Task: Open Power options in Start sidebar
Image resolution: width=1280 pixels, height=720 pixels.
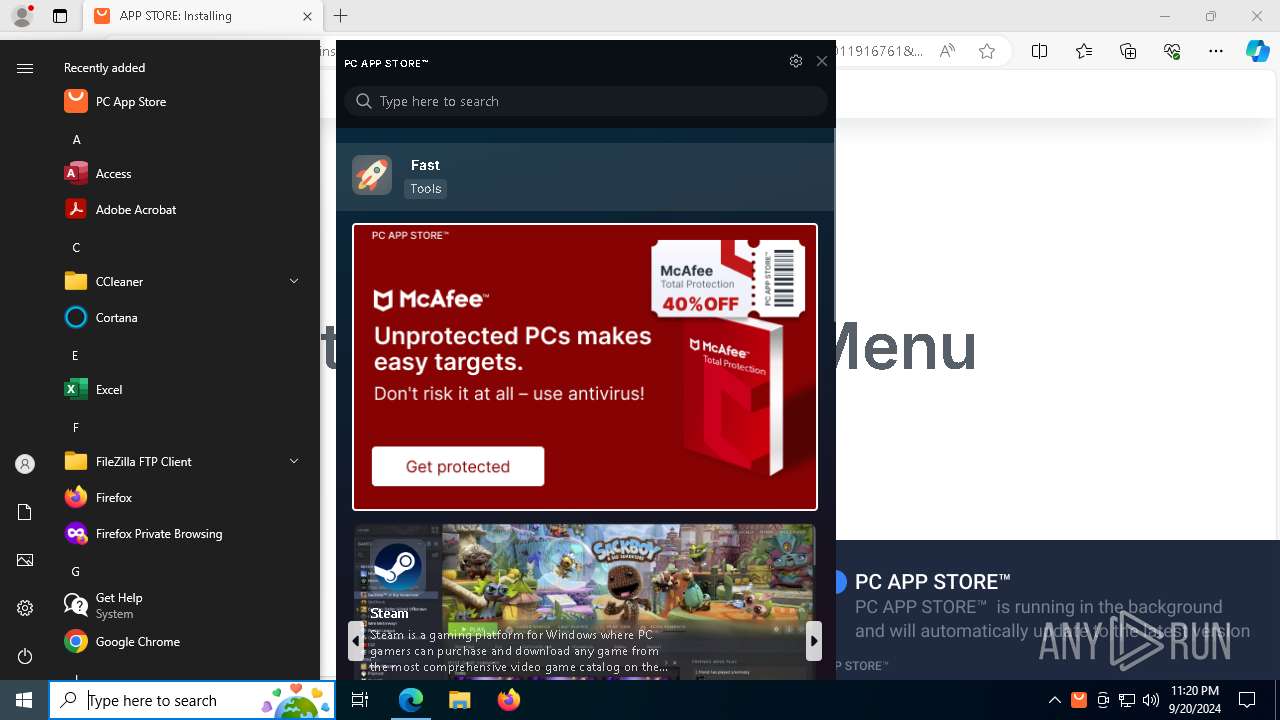Action: (25, 656)
